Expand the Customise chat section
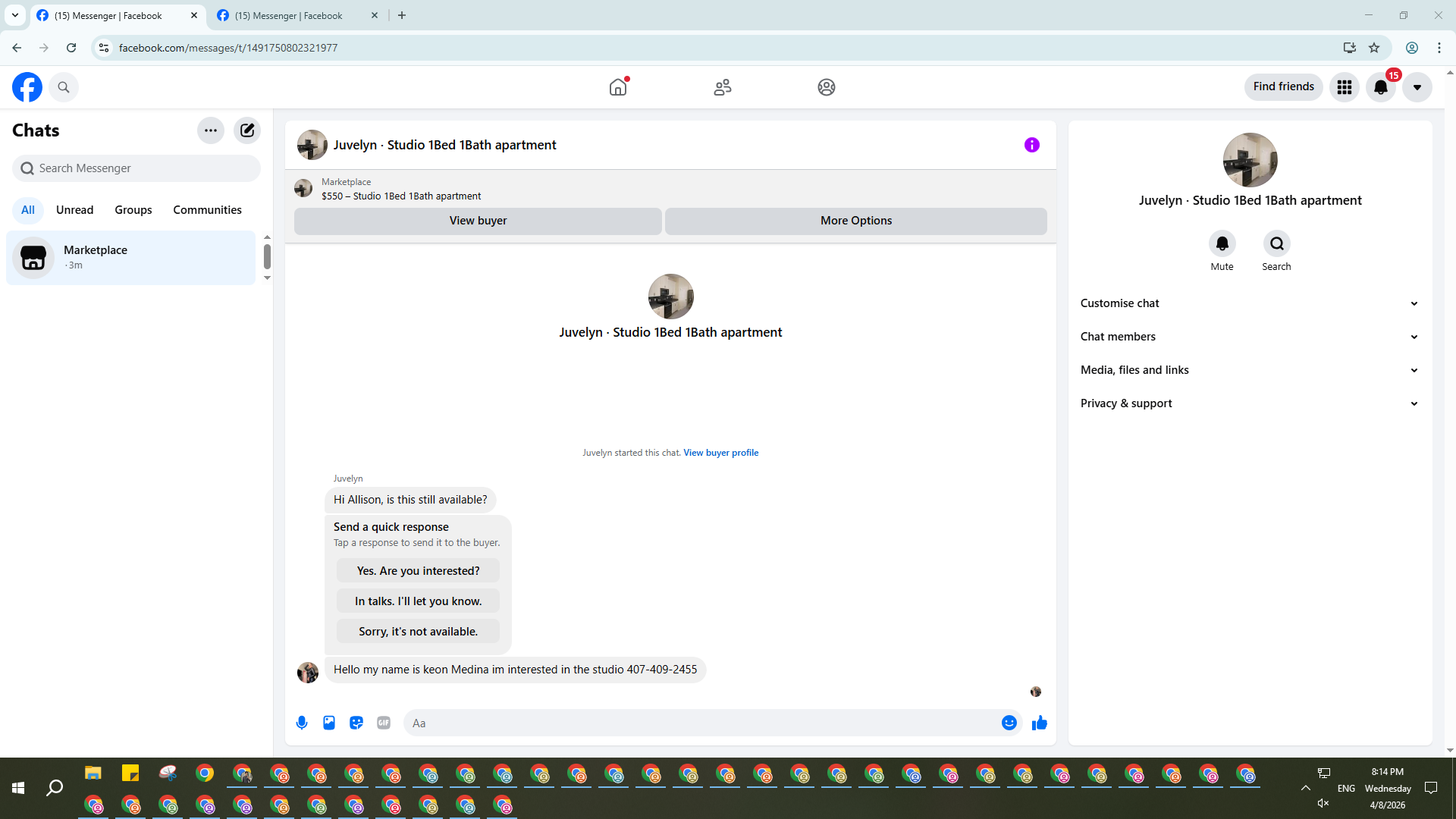1456x819 pixels. click(x=1249, y=303)
